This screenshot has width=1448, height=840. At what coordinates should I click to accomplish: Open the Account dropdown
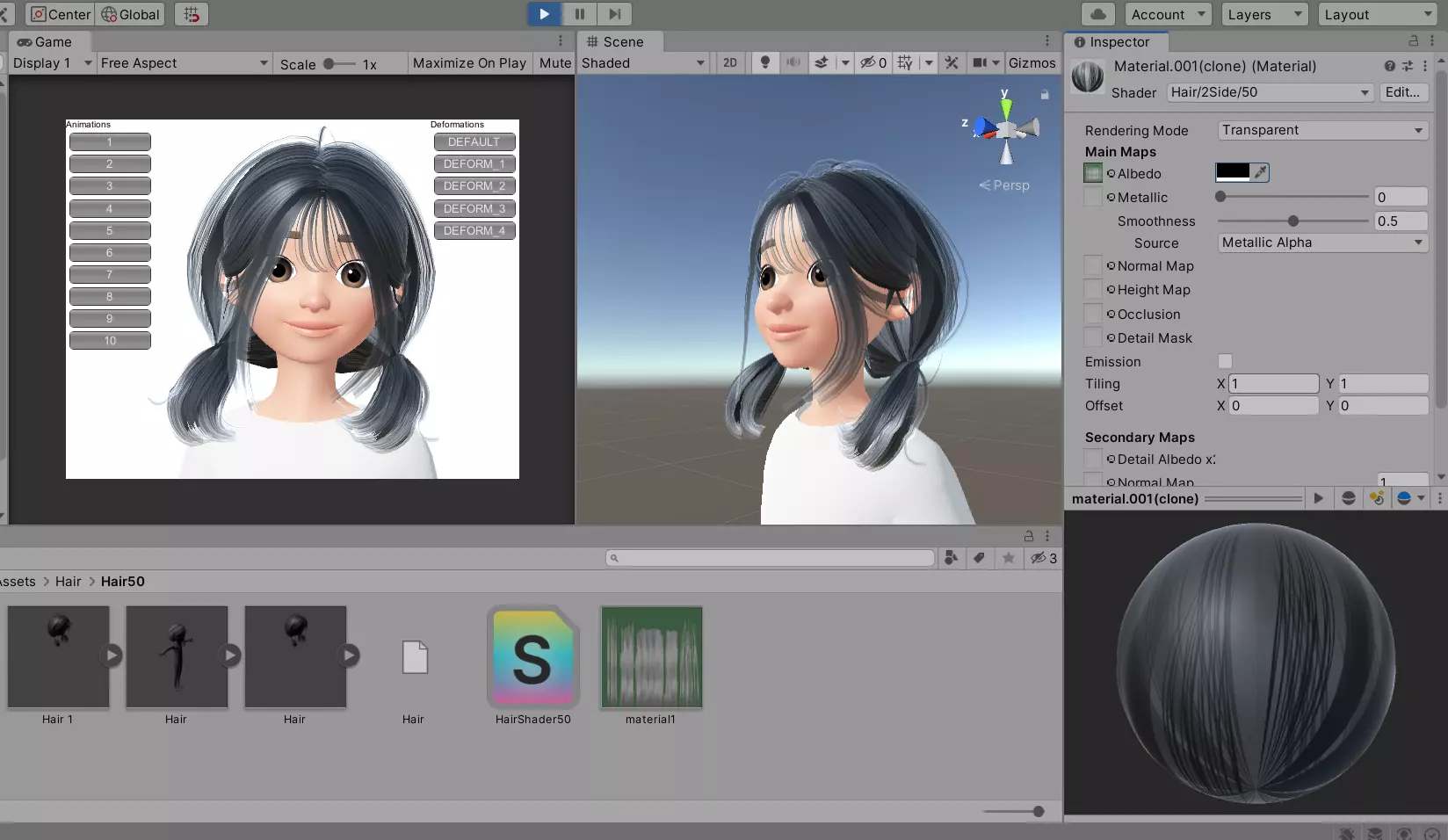1169,15
